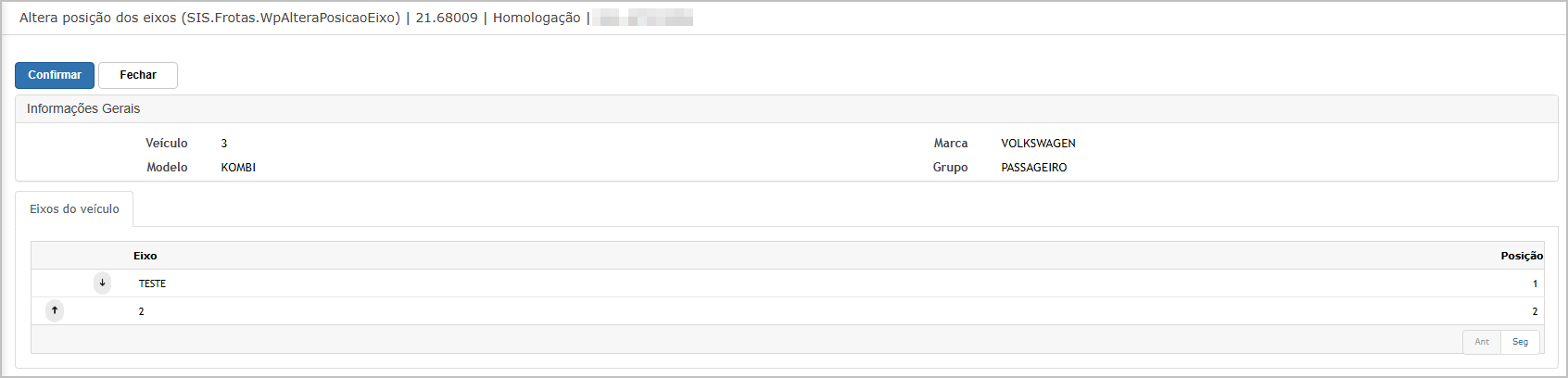Viewport: 1568px width, 378px height.
Task: Move the TESTE axle down with arrow icon
Action: 103,283
